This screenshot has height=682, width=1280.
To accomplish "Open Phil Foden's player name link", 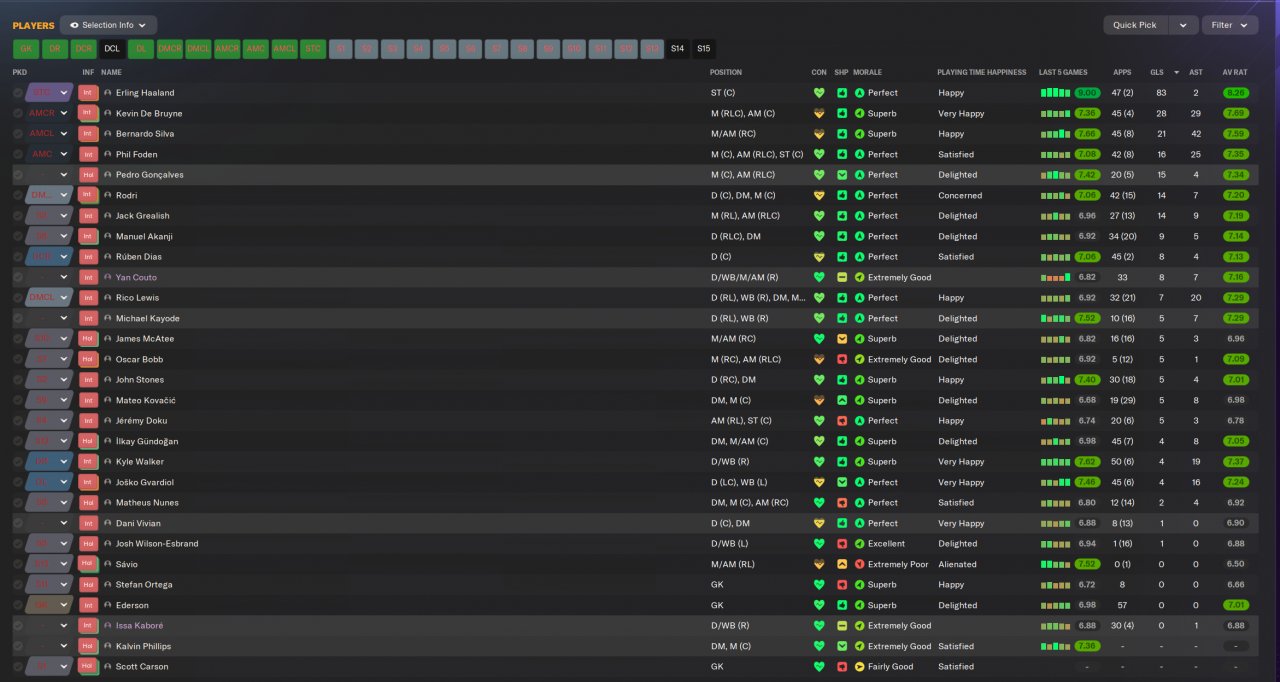I will (x=136, y=154).
